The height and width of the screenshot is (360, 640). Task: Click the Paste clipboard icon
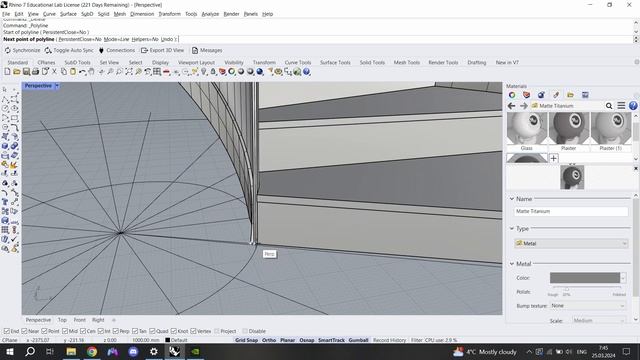(73, 72)
